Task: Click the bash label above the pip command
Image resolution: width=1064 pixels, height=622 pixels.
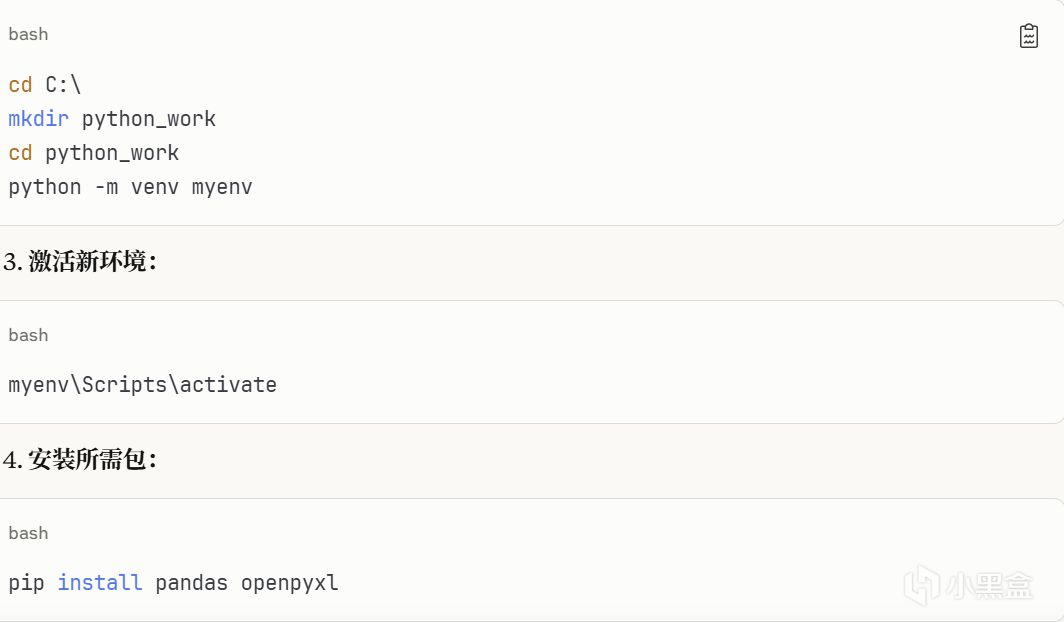Action: click(x=28, y=533)
